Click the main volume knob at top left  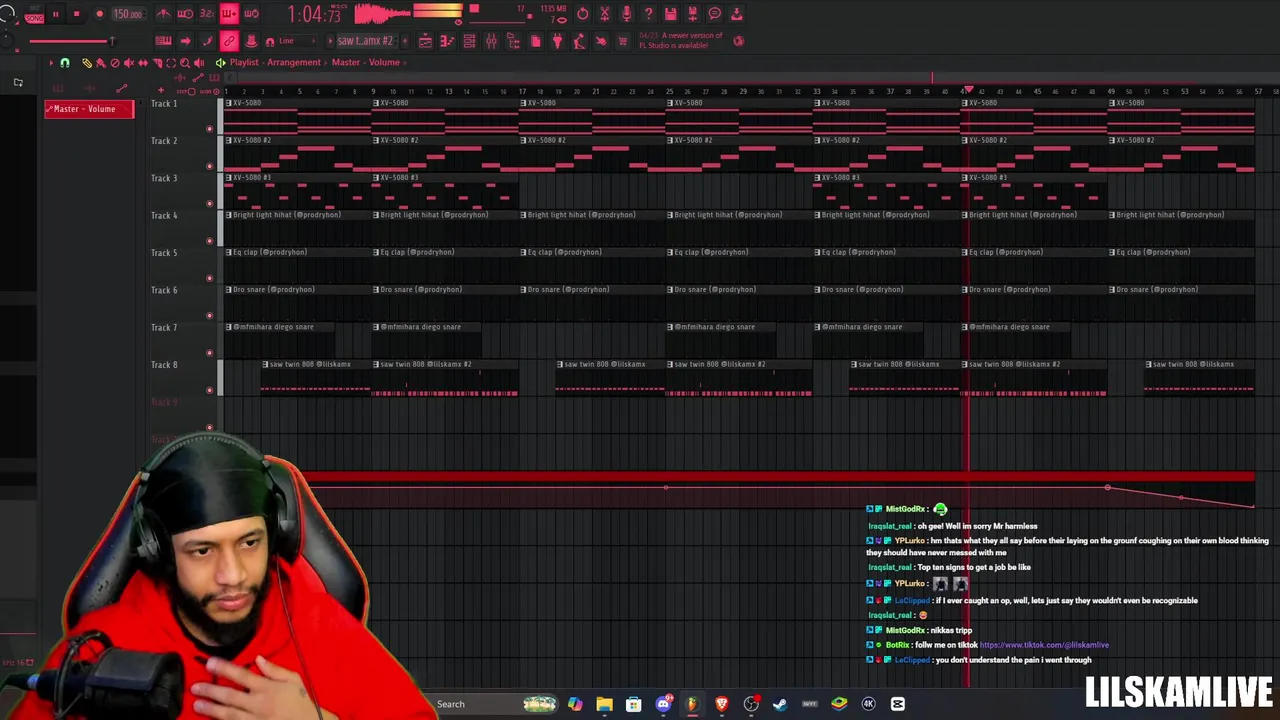[x=8, y=14]
